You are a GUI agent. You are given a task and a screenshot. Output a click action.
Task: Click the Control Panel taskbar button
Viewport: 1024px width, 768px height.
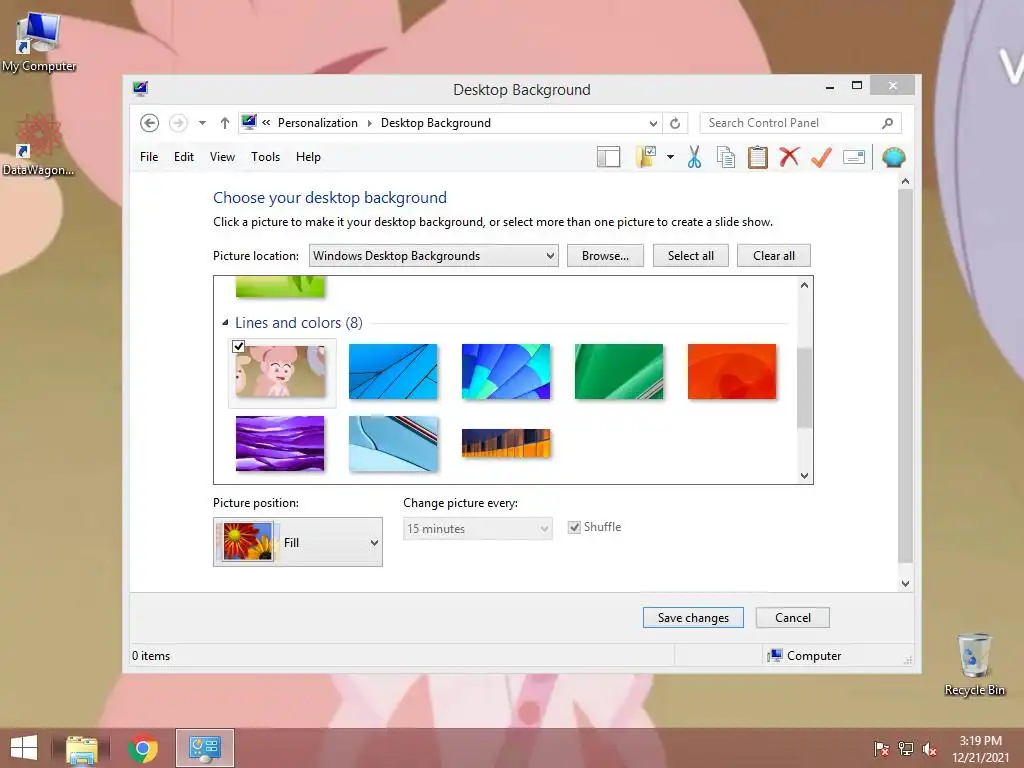click(x=204, y=748)
